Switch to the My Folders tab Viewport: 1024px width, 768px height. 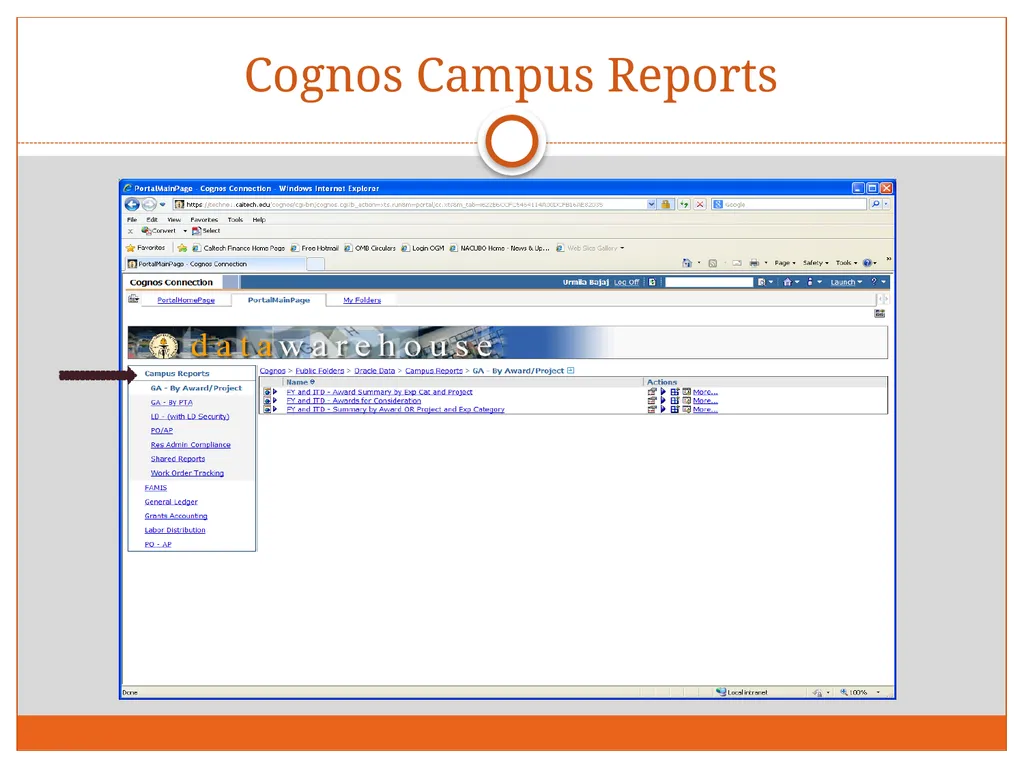pyautogui.click(x=362, y=300)
